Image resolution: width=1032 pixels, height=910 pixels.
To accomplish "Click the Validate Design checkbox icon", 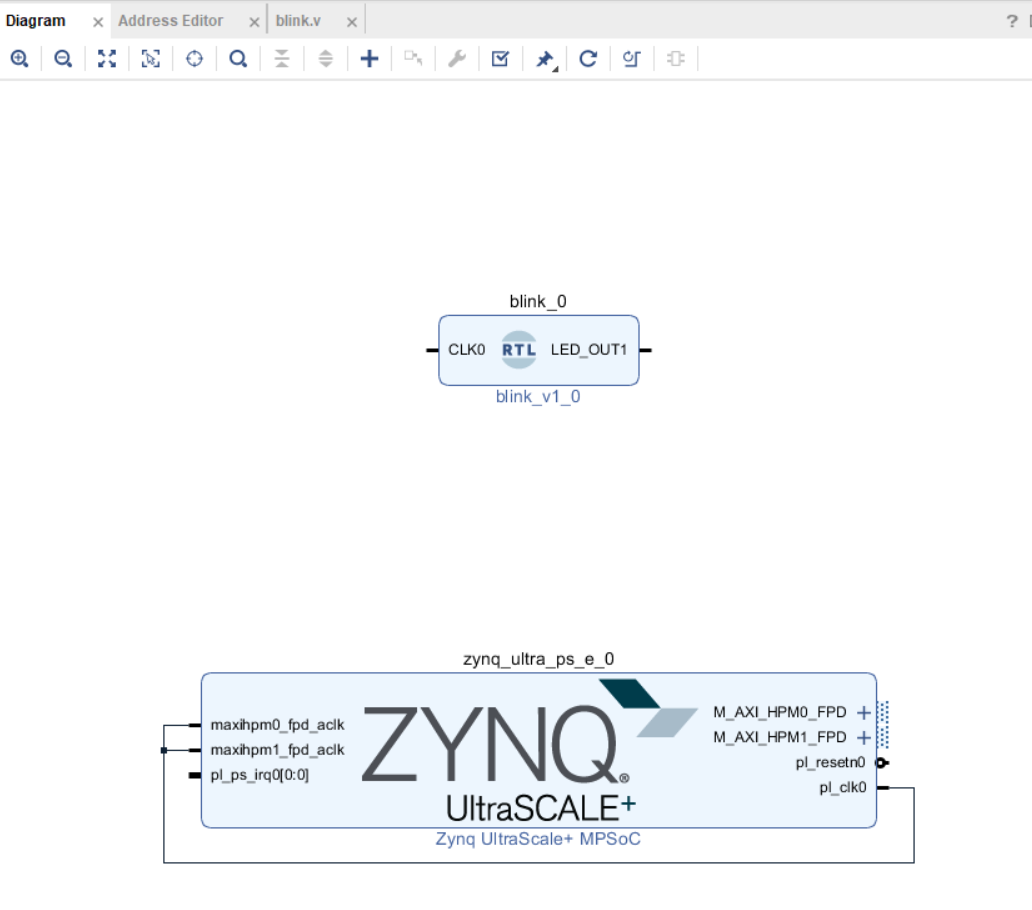I will (x=500, y=59).
